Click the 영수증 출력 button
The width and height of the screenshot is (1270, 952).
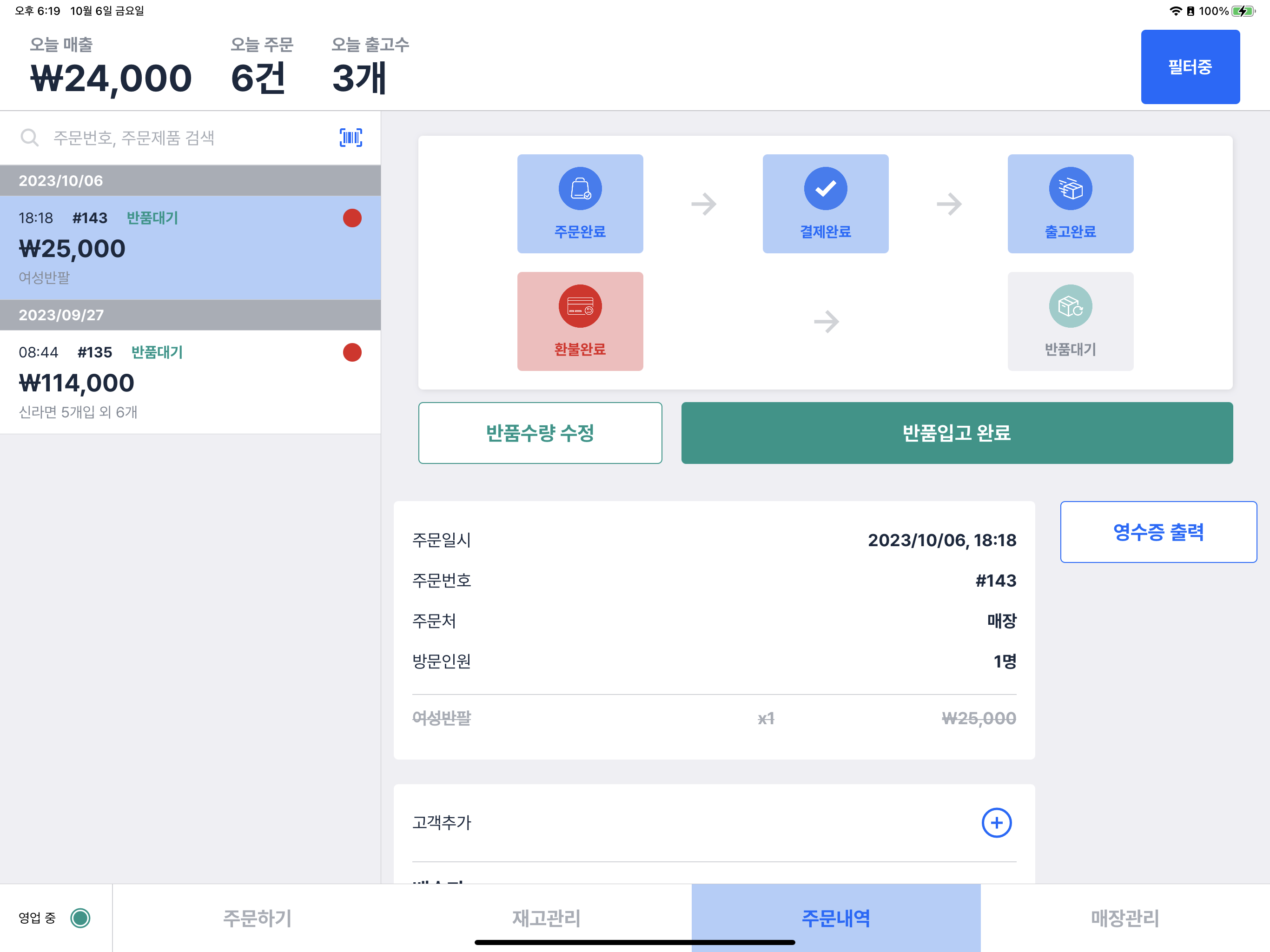pyautogui.click(x=1158, y=532)
